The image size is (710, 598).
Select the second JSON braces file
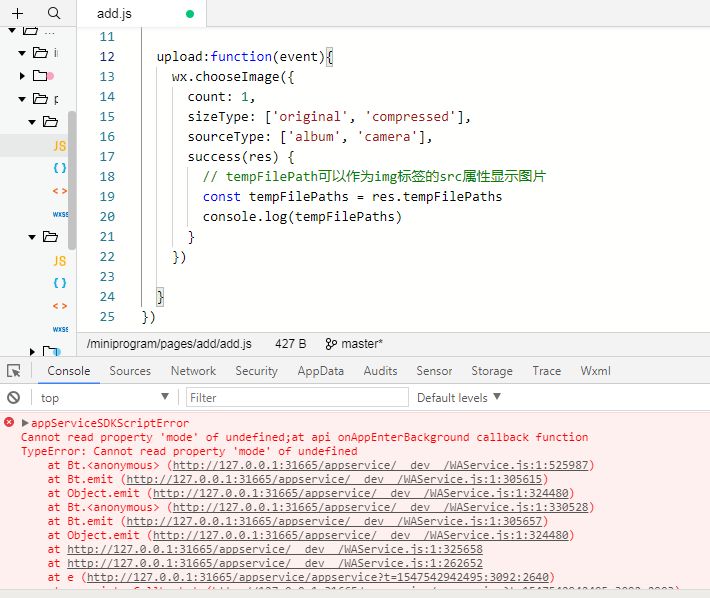coord(60,283)
